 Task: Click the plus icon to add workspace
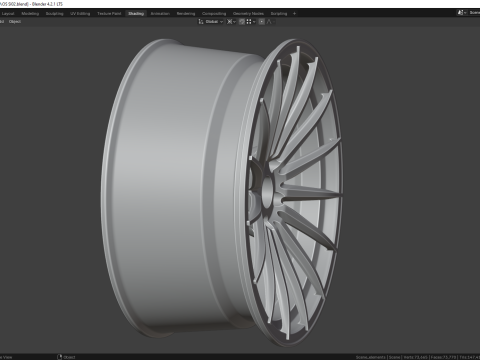coord(294,14)
